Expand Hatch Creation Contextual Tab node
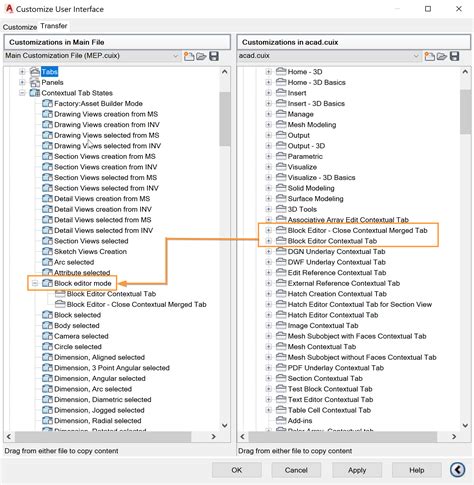 (268, 294)
